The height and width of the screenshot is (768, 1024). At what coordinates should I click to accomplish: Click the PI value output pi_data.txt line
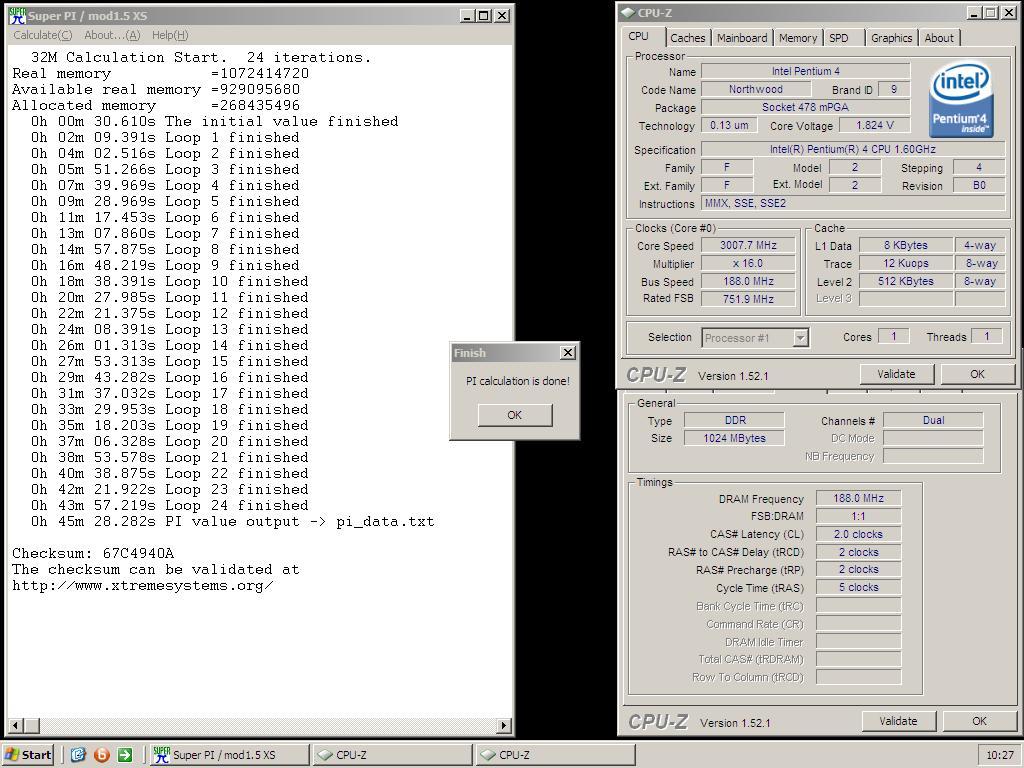tap(232, 521)
